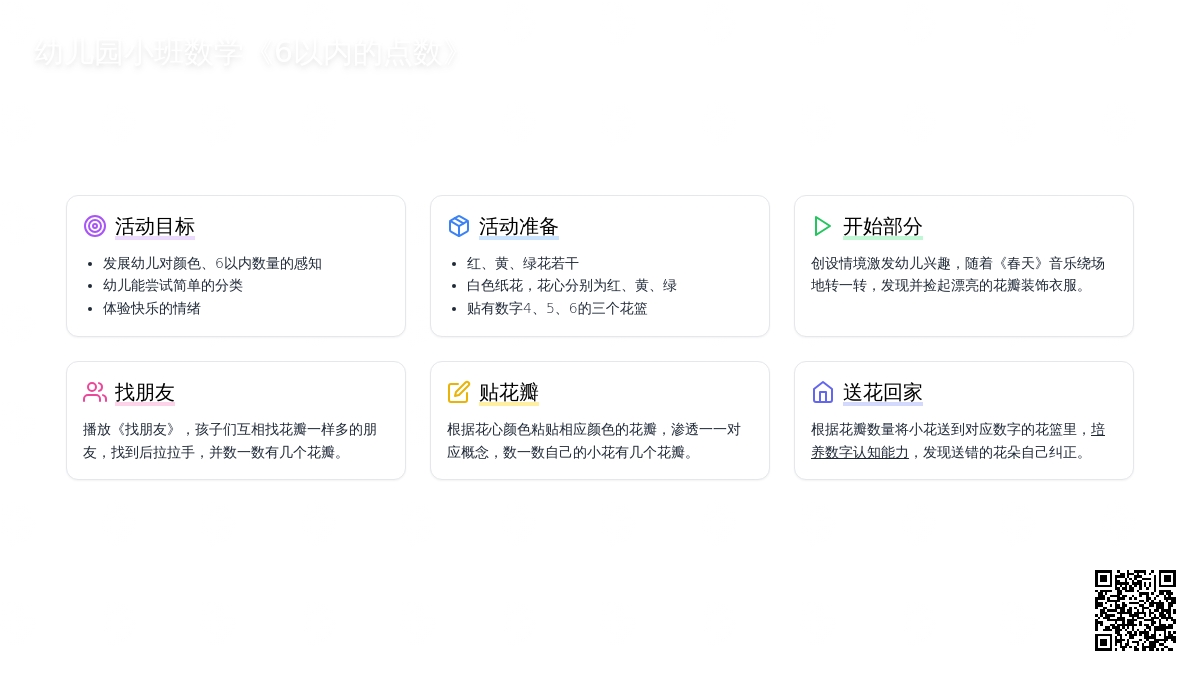Click the bullet 幼儿能尝试简单的分类

173,285
